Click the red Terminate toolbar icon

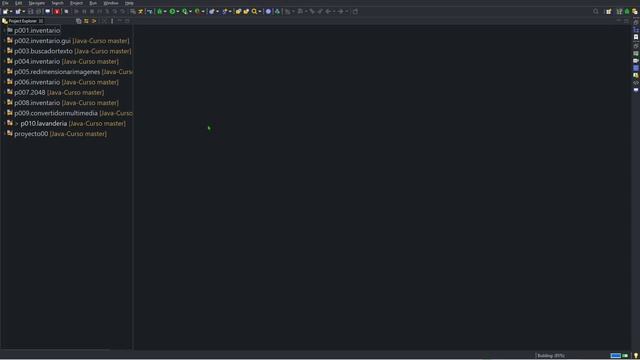(x=57, y=11)
